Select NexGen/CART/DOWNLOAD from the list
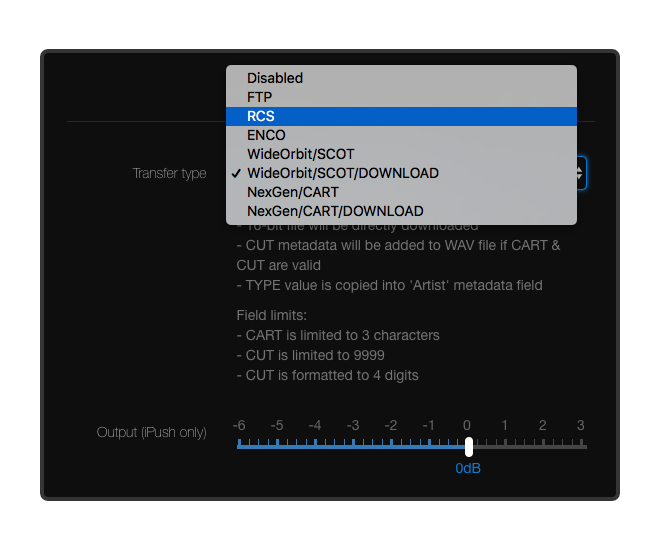This screenshot has width=660, height=550. [335, 211]
